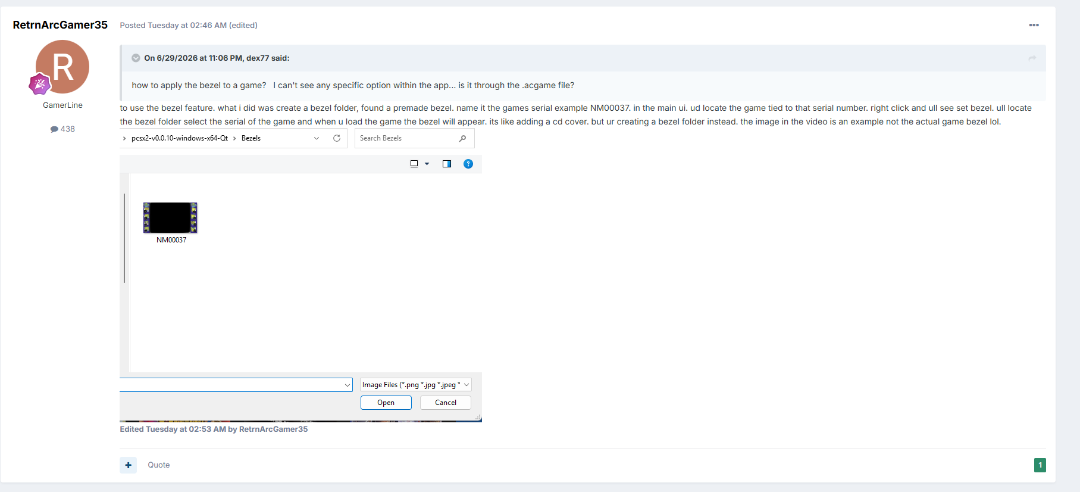Collapse the dex77 quote with its chevron
This screenshot has height=492, width=1080.
(x=136, y=58)
